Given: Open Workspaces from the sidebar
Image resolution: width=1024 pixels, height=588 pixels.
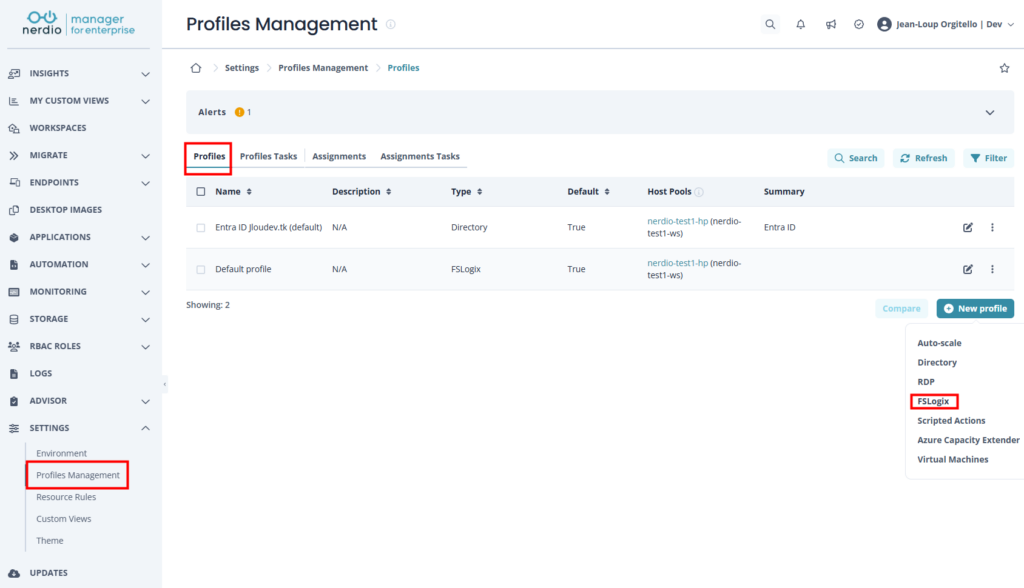Looking at the screenshot, I should pos(57,128).
